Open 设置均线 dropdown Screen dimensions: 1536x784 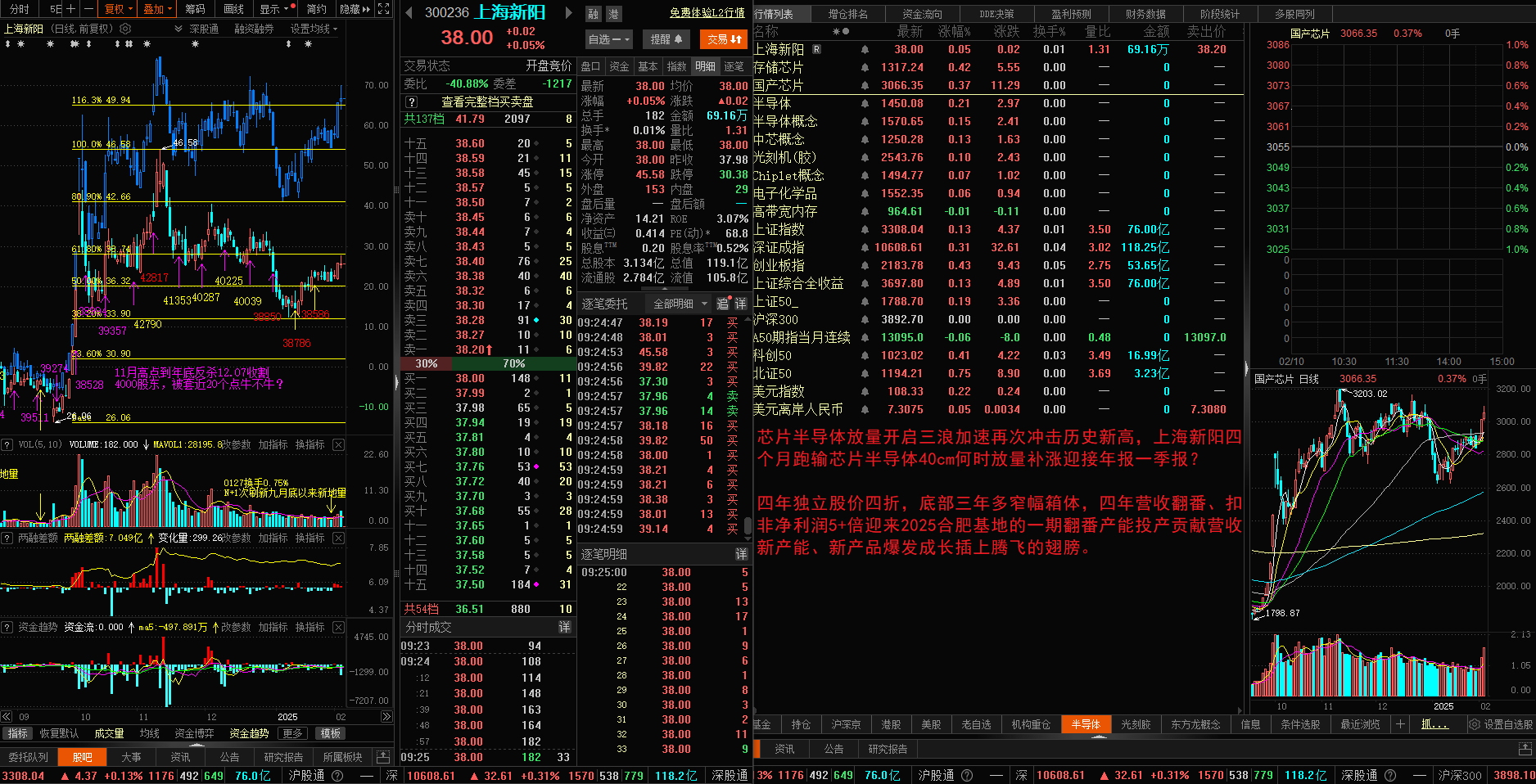[314, 29]
